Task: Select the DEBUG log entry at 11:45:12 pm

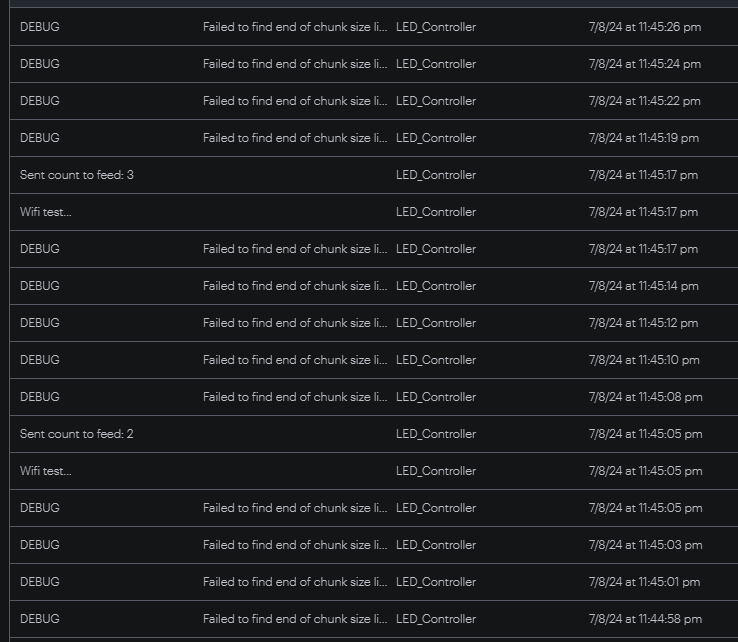Action: pos(374,323)
